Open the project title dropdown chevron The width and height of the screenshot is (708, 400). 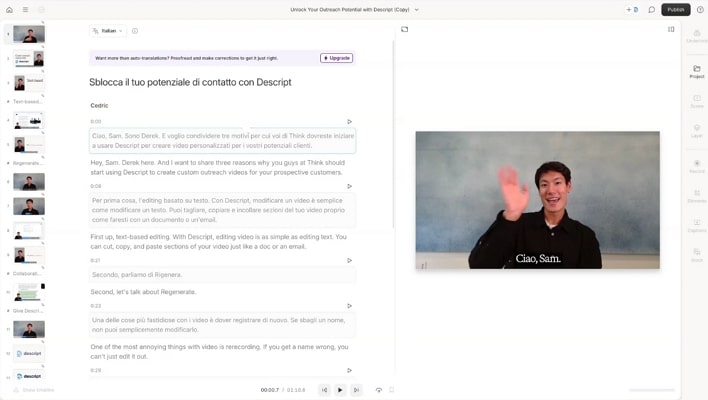pos(416,9)
